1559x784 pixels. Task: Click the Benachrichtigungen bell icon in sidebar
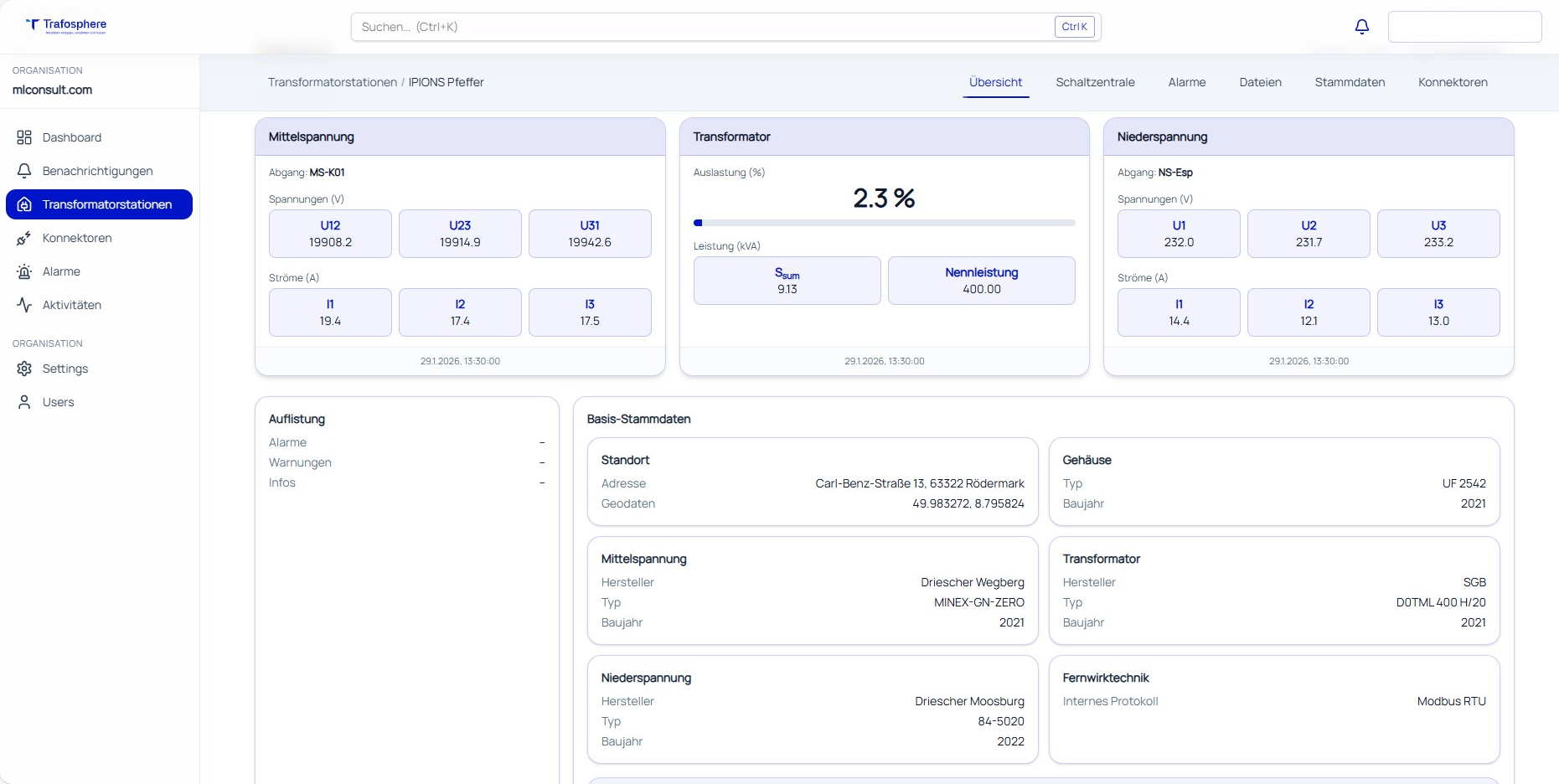[x=24, y=171]
